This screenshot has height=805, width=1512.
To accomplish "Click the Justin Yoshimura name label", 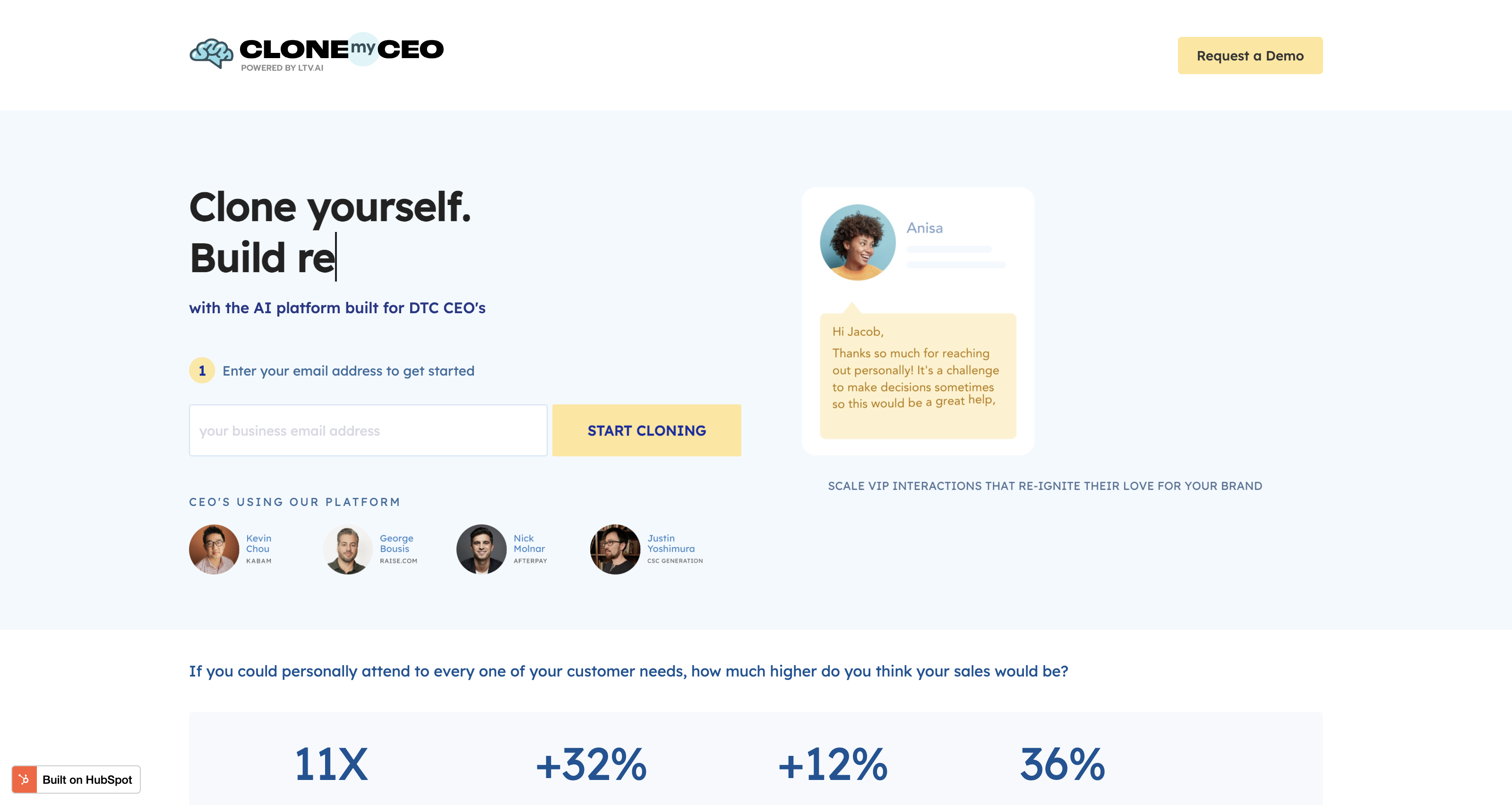I will click(x=671, y=543).
